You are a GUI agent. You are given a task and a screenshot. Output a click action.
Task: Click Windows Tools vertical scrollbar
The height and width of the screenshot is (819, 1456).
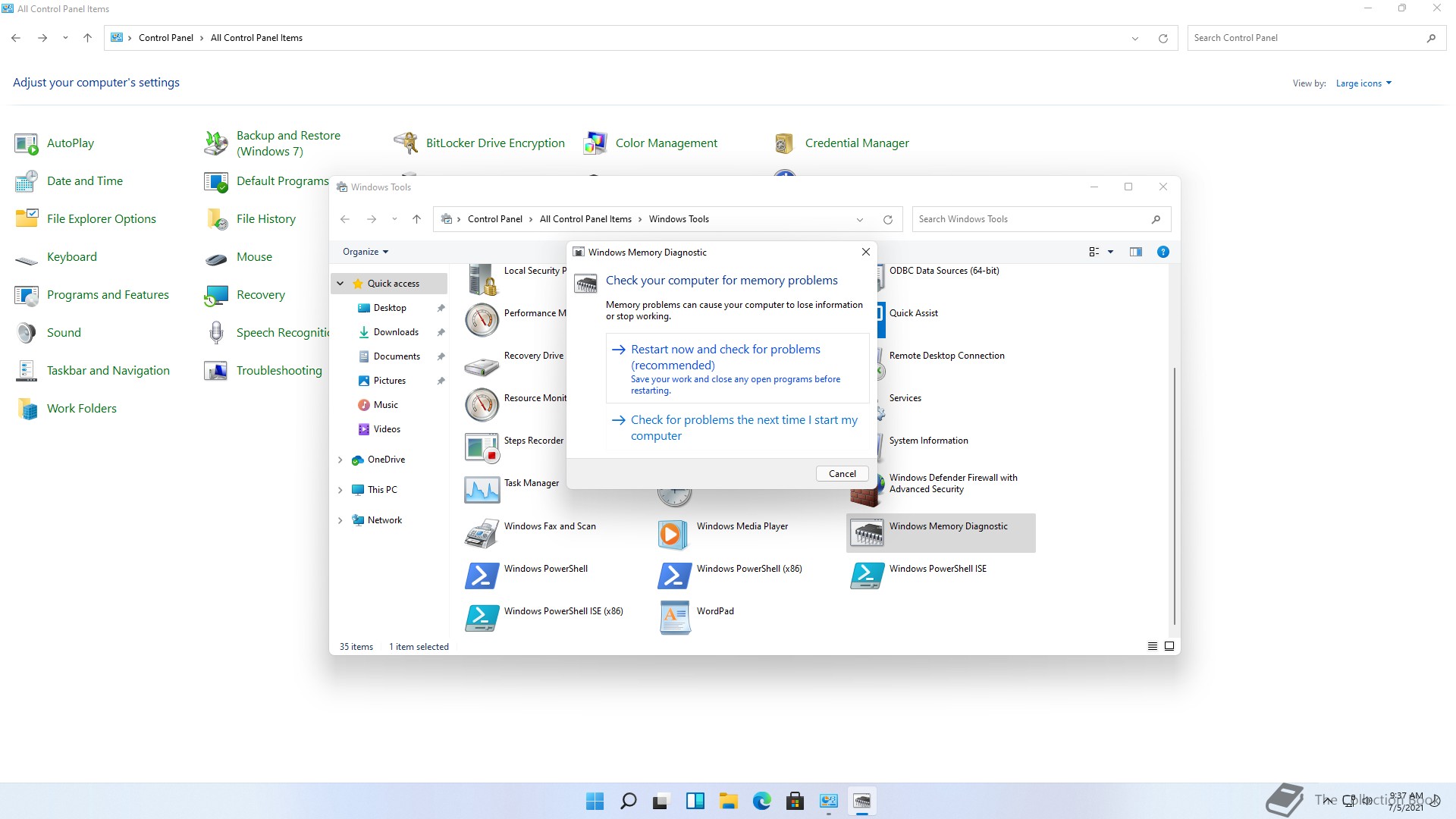pos(1175,497)
